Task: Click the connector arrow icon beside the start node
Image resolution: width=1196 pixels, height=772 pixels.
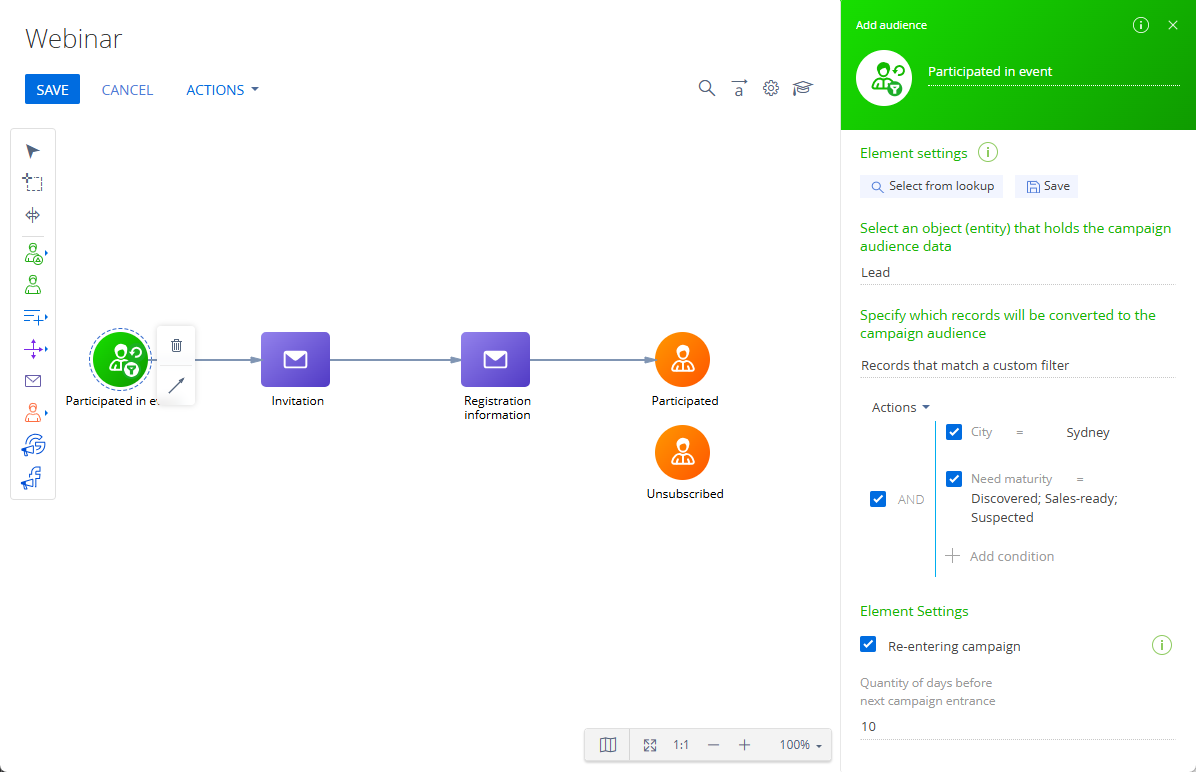Action: point(176,385)
